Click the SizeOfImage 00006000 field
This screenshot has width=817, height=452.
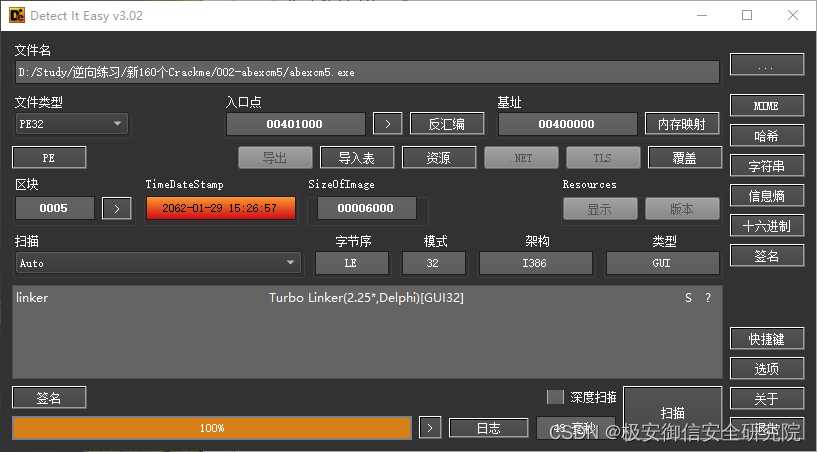coord(366,209)
